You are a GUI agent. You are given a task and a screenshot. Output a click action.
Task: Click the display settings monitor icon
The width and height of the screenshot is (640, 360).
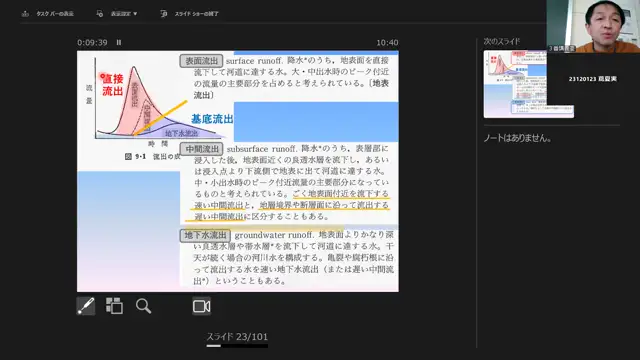click(100, 14)
